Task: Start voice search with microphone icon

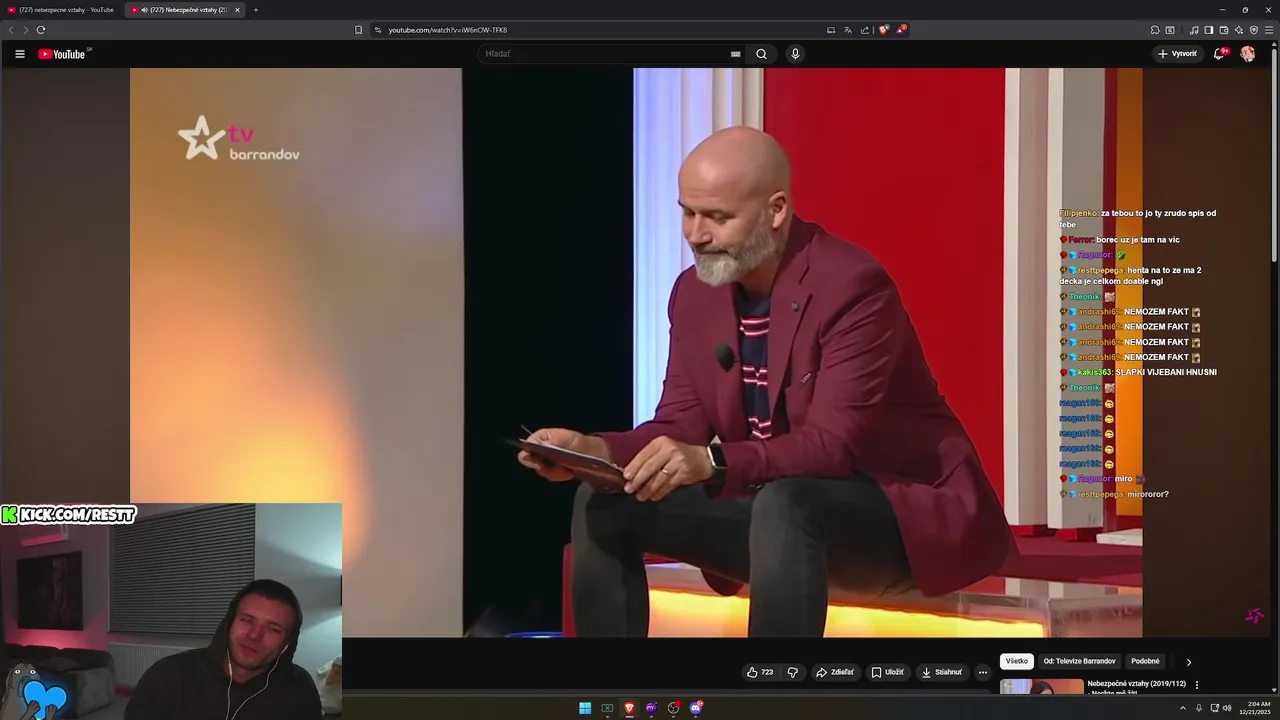Action: 795,54
